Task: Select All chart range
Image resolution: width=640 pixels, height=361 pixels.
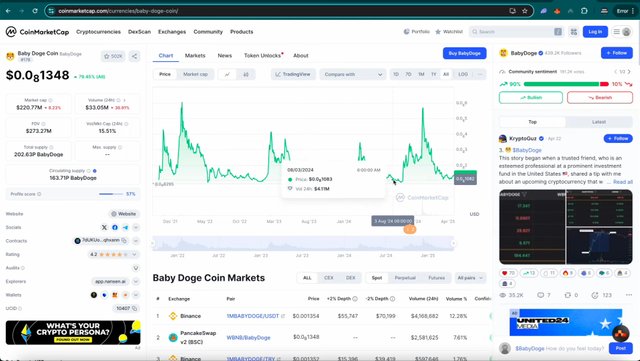Action: pos(446,74)
